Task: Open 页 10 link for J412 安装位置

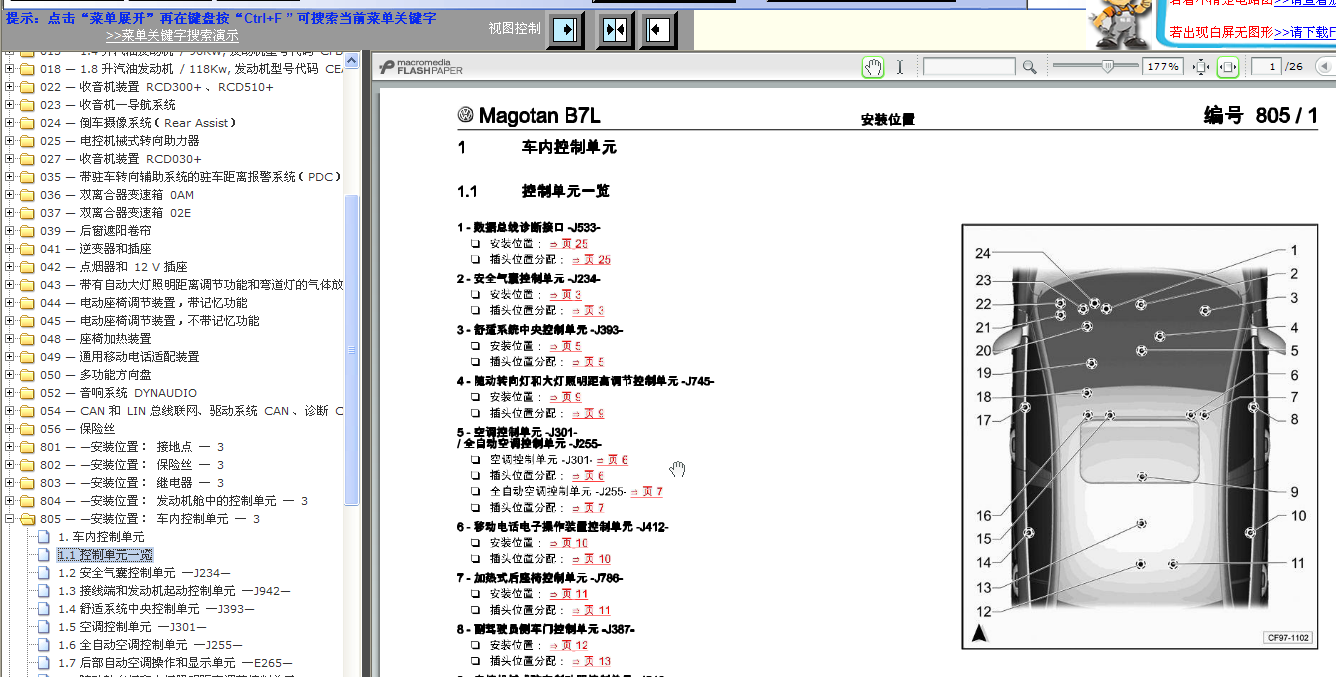Action: (568, 543)
